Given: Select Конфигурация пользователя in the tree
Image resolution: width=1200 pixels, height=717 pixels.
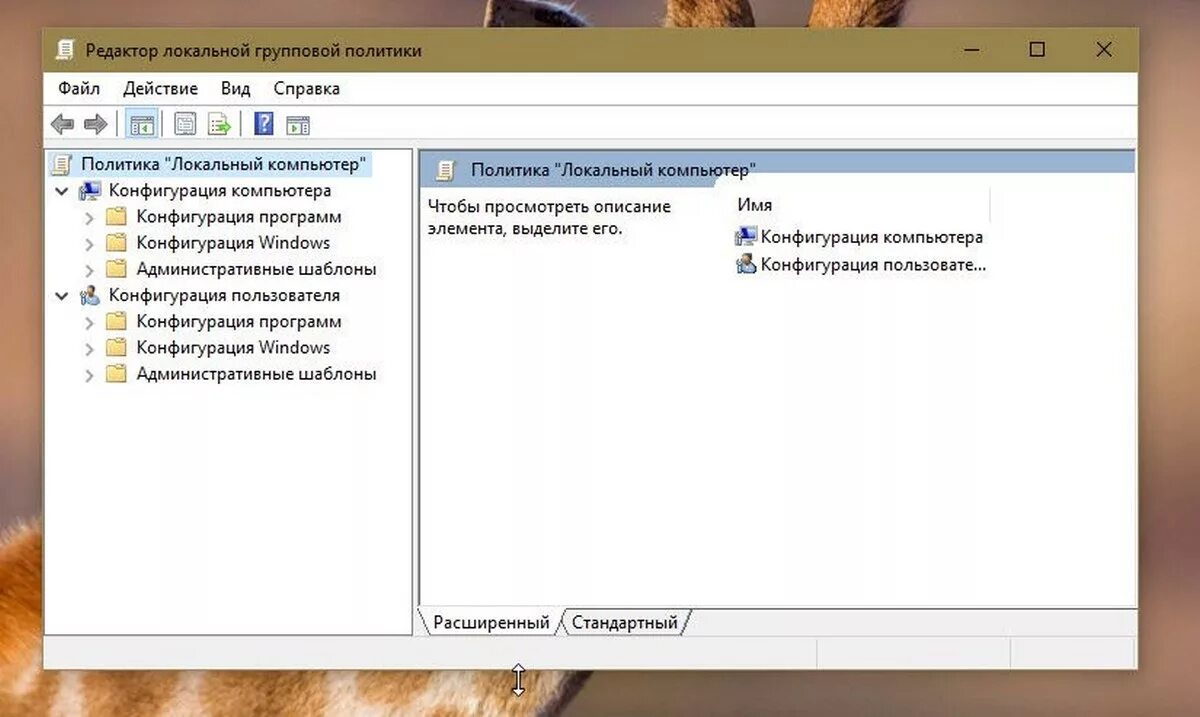Looking at the screenshot, I should [x=224, y=295].
